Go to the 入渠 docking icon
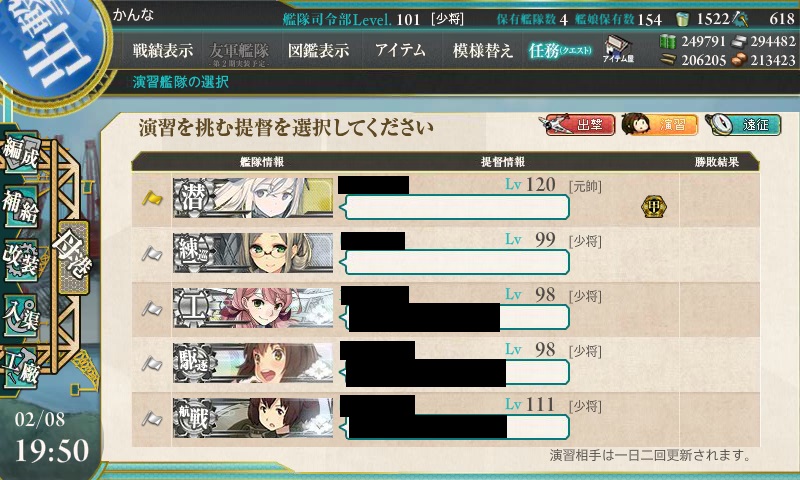 tap(21, 315)
